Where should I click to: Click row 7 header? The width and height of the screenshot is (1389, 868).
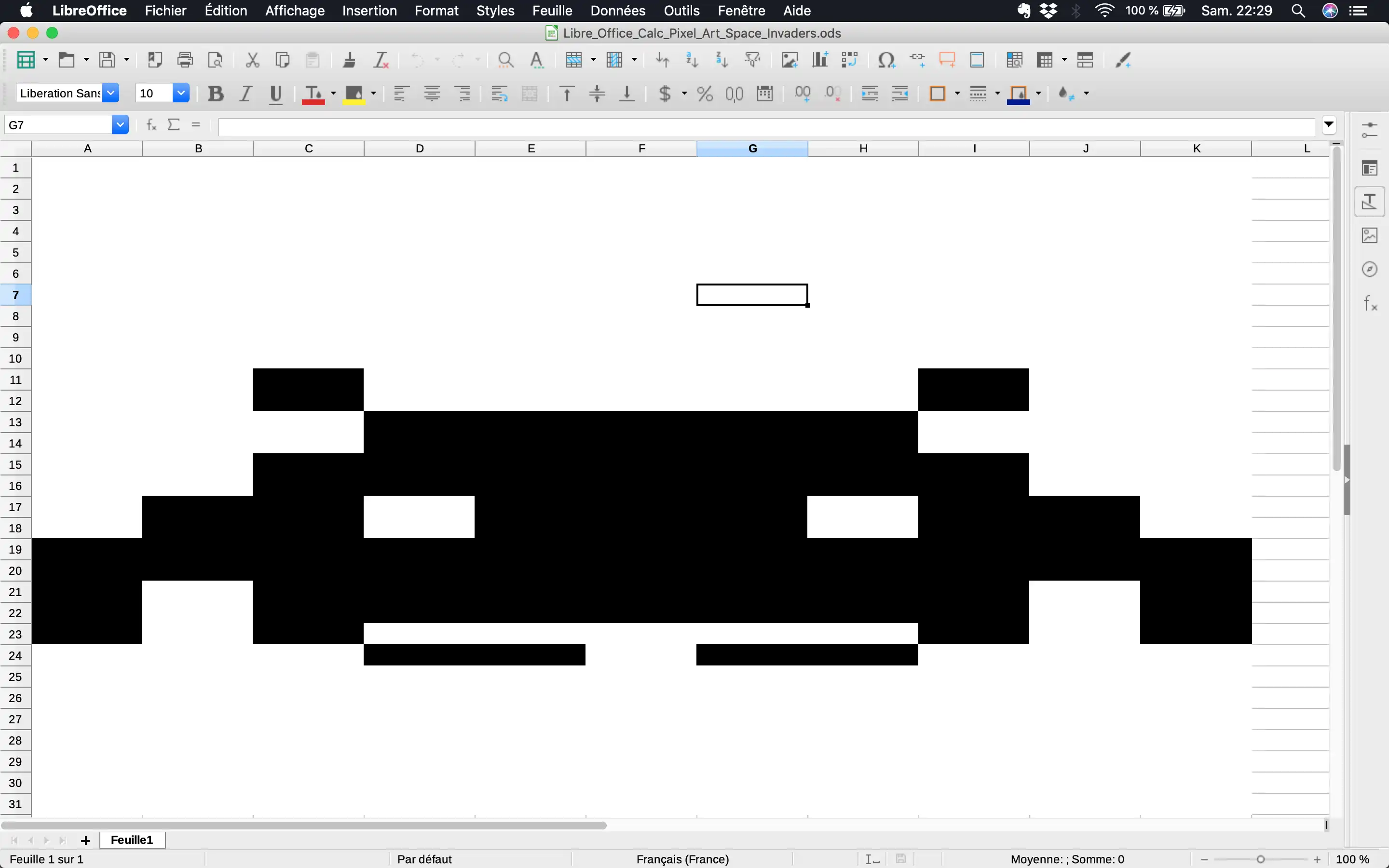[x=15, y=295]
